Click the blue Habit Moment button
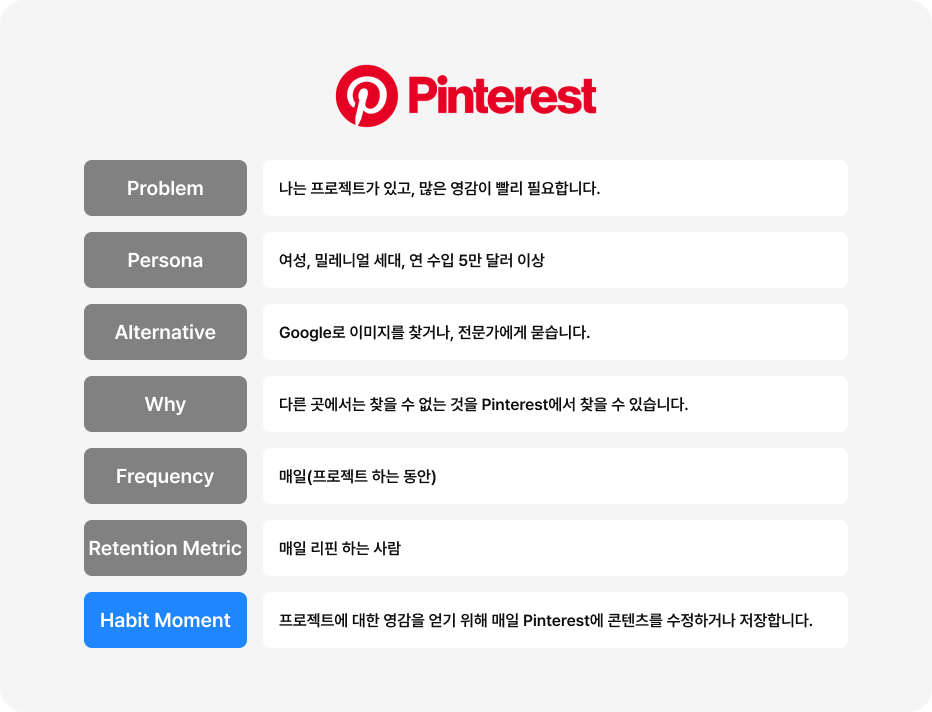The width and height of the screenshot is (932, 712). [x=165, y=619]
